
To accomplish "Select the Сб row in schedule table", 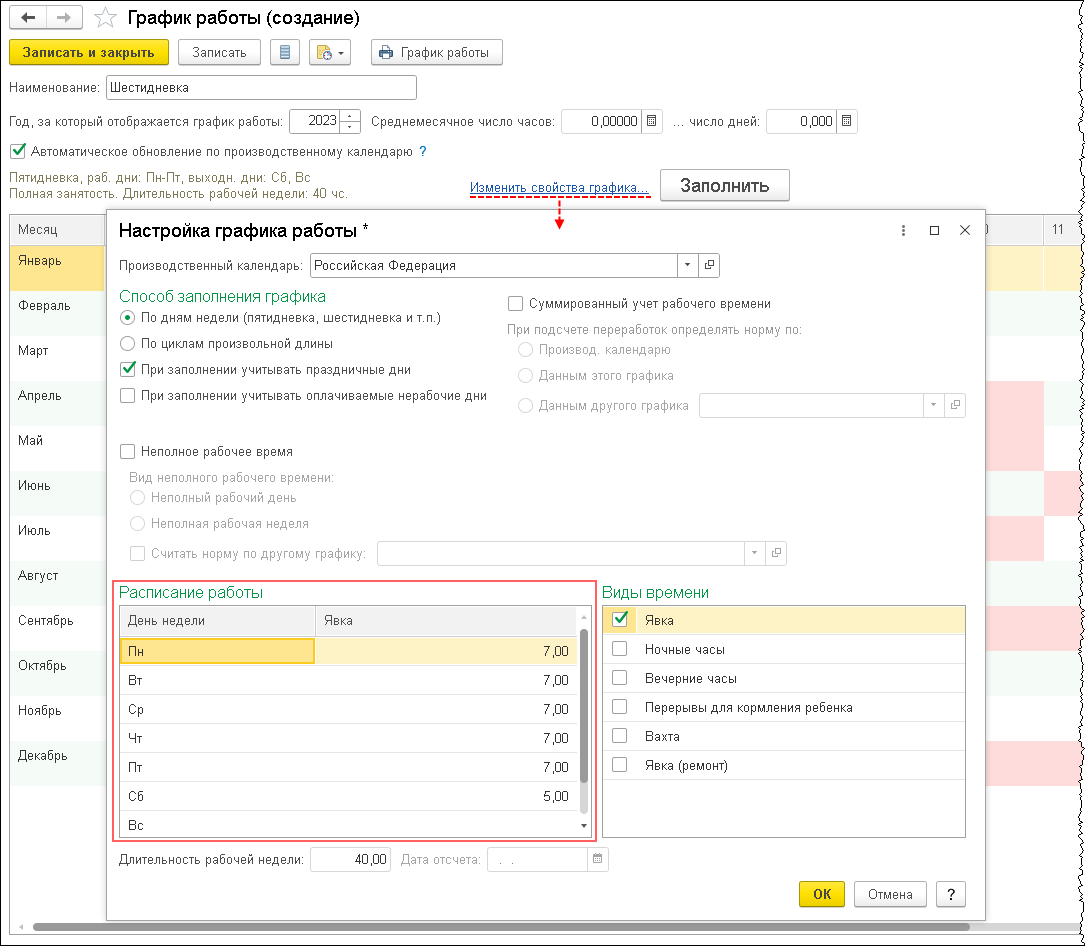I will point(348,796).
